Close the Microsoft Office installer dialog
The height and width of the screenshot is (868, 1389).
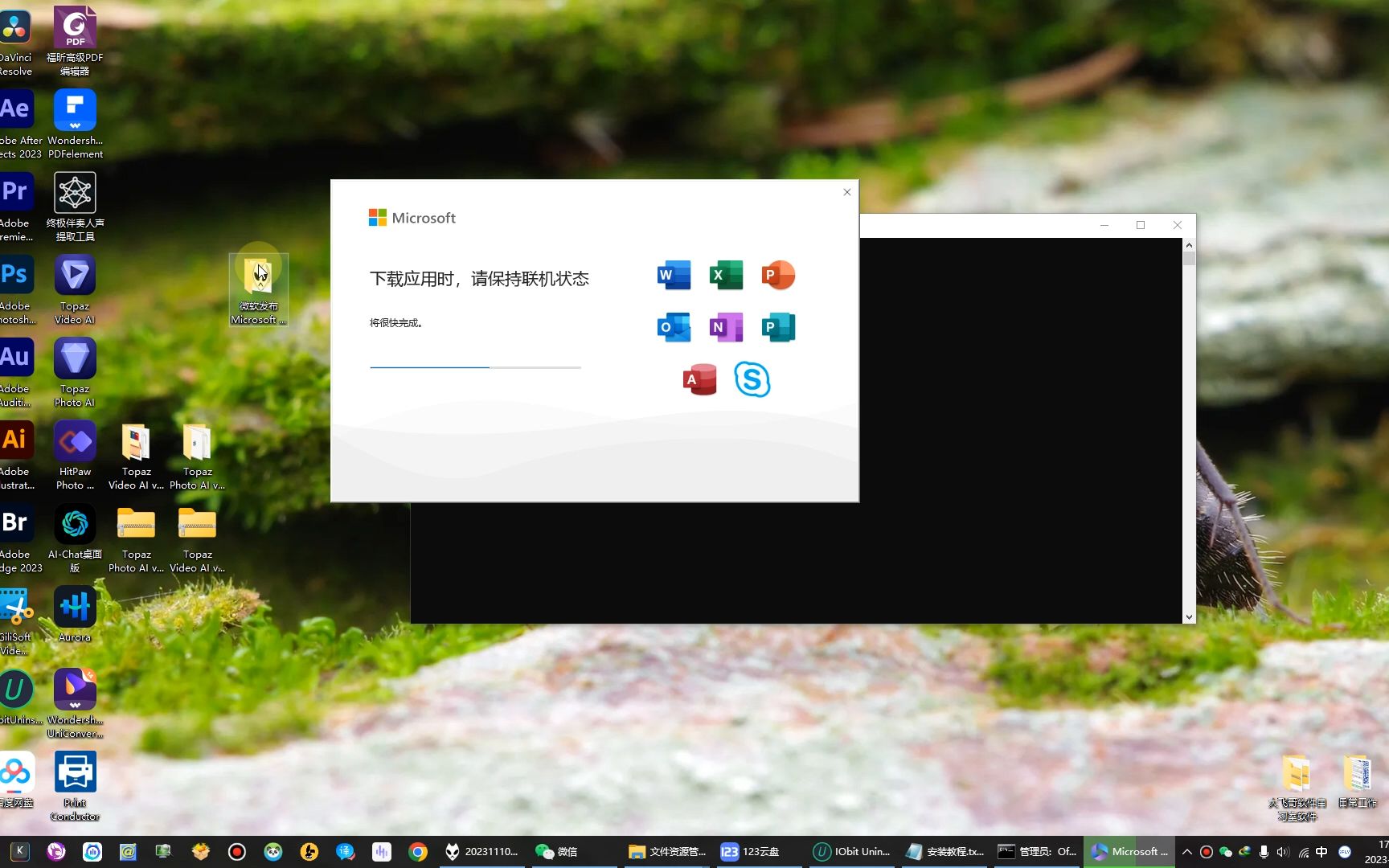click(846, 192)
